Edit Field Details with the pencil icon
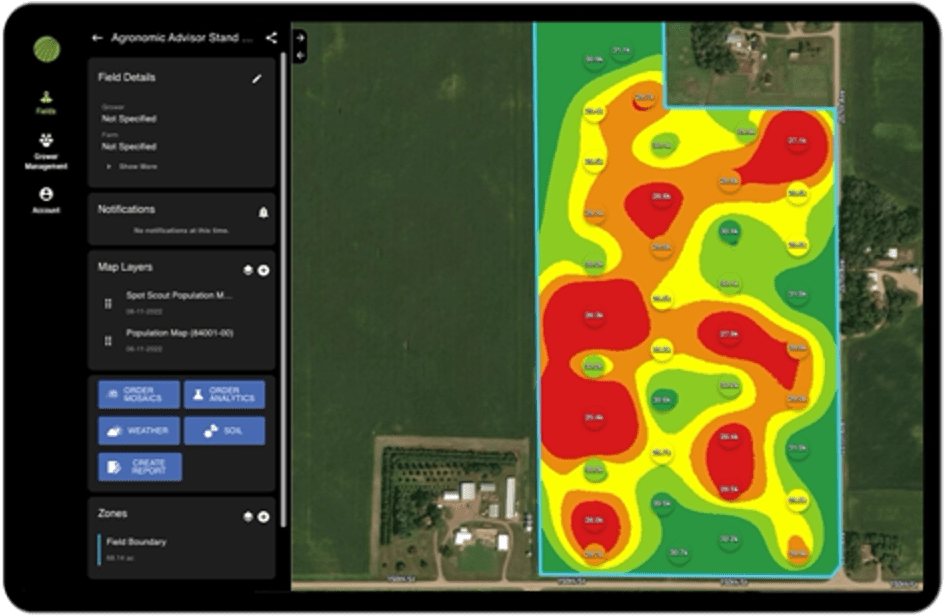The height and width of the screenshot is (616, 946). [x=257, y=78]
